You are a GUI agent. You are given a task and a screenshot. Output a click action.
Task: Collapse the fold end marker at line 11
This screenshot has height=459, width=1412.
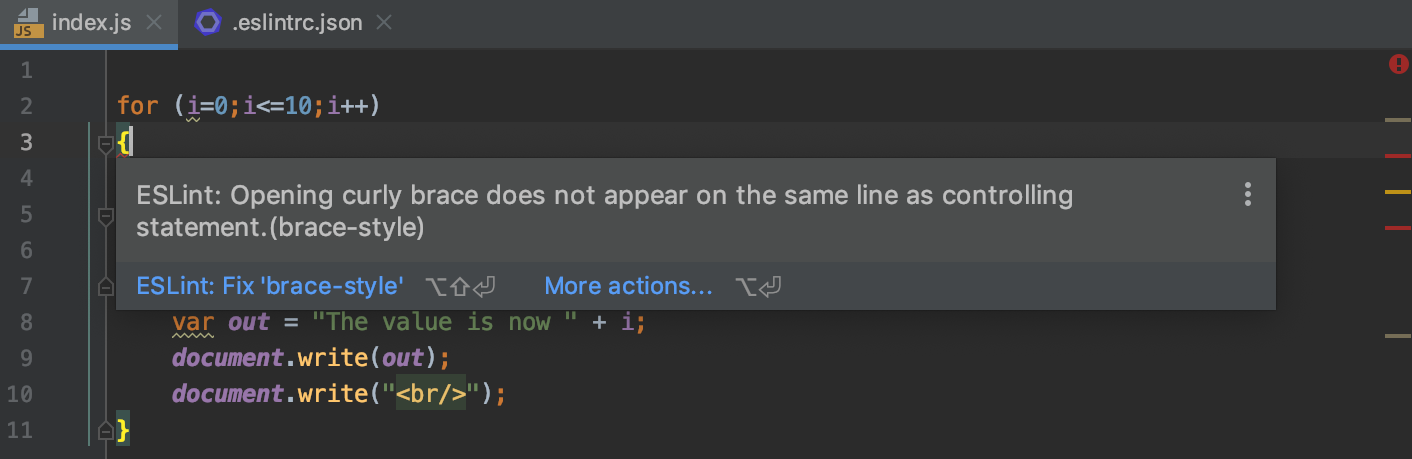pyautogui.click(x=106, y=431)
